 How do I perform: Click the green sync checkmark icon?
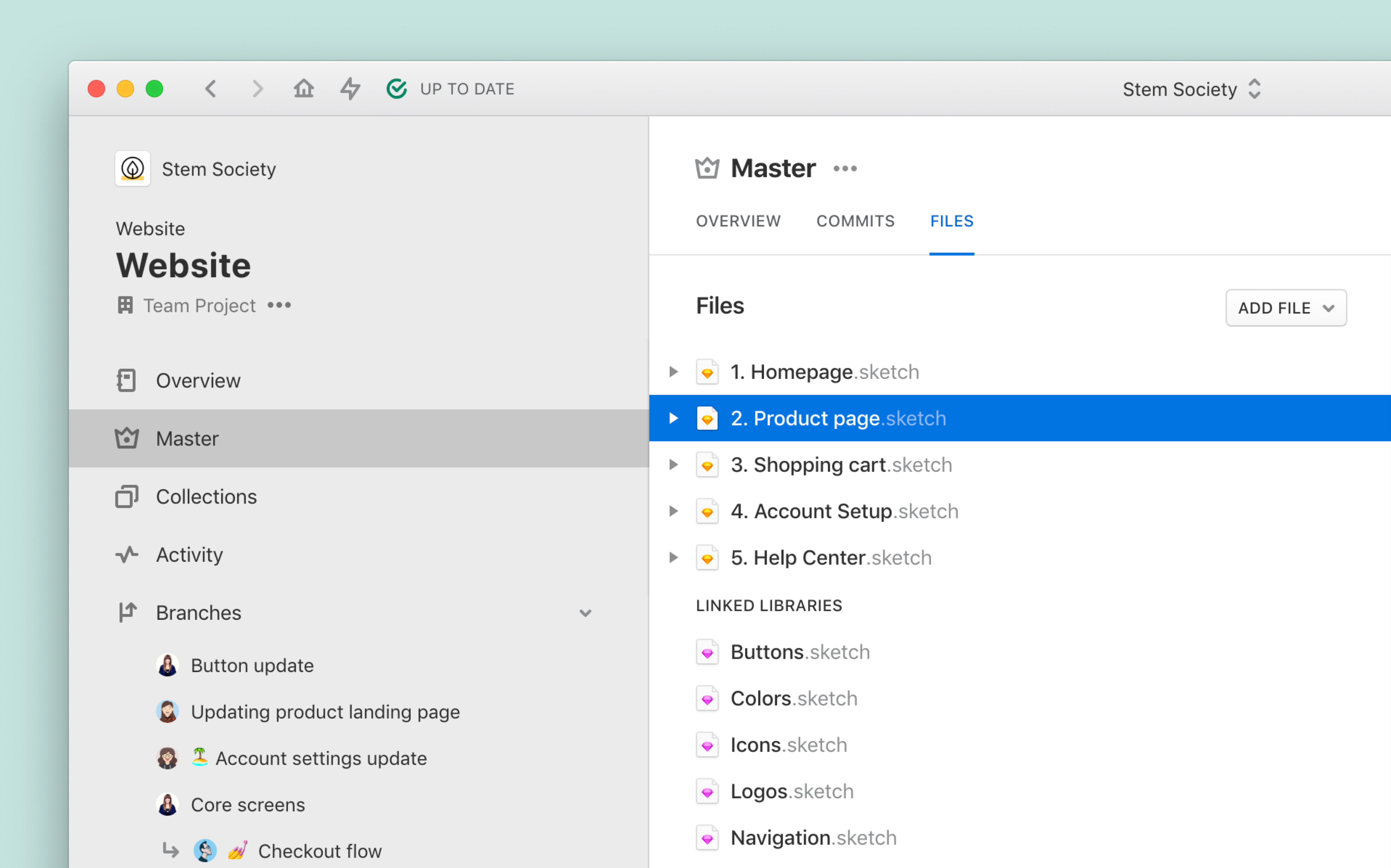397,89
